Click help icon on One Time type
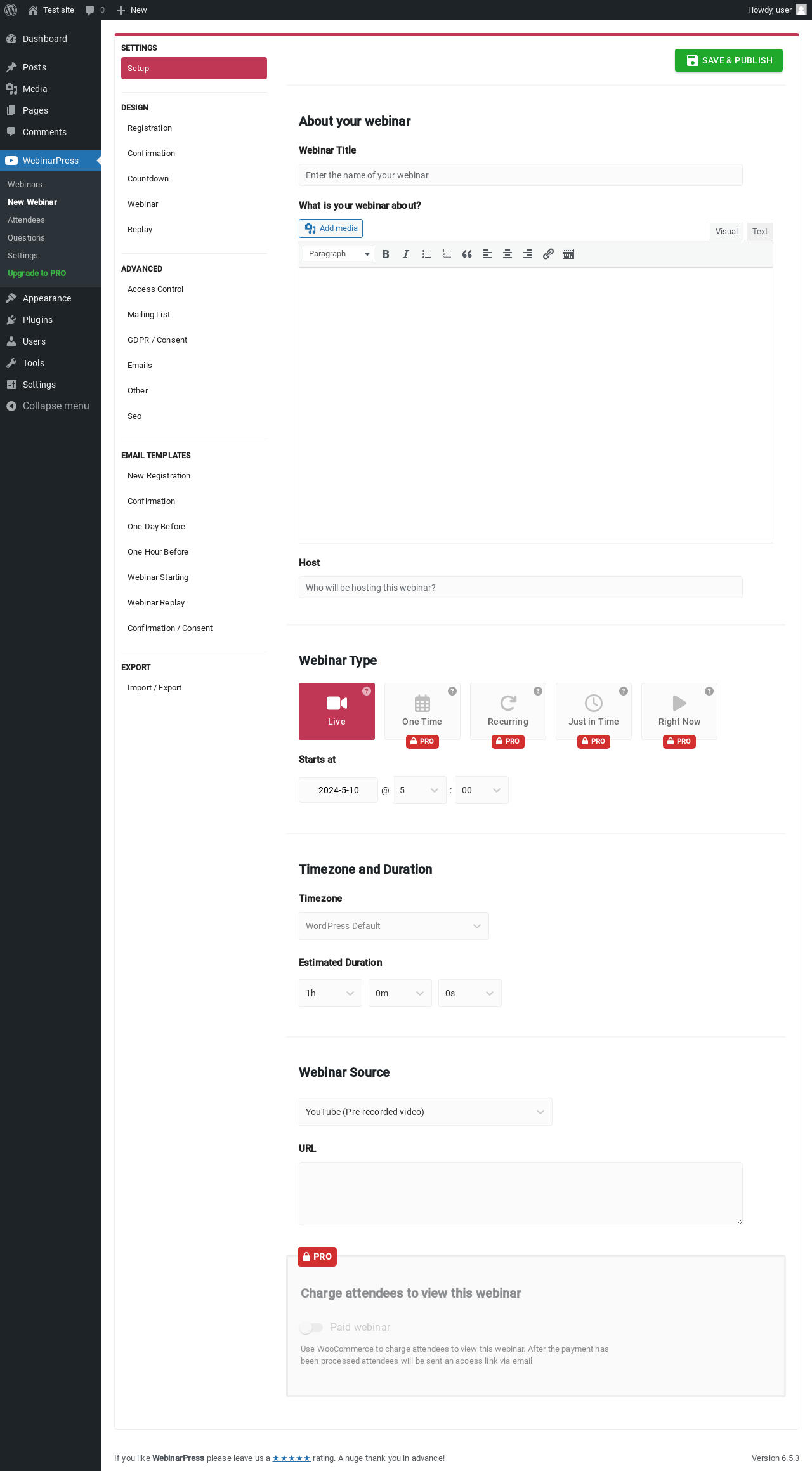Image resolution: width=812 pixels, height=1471 pixels. point(452,691)
